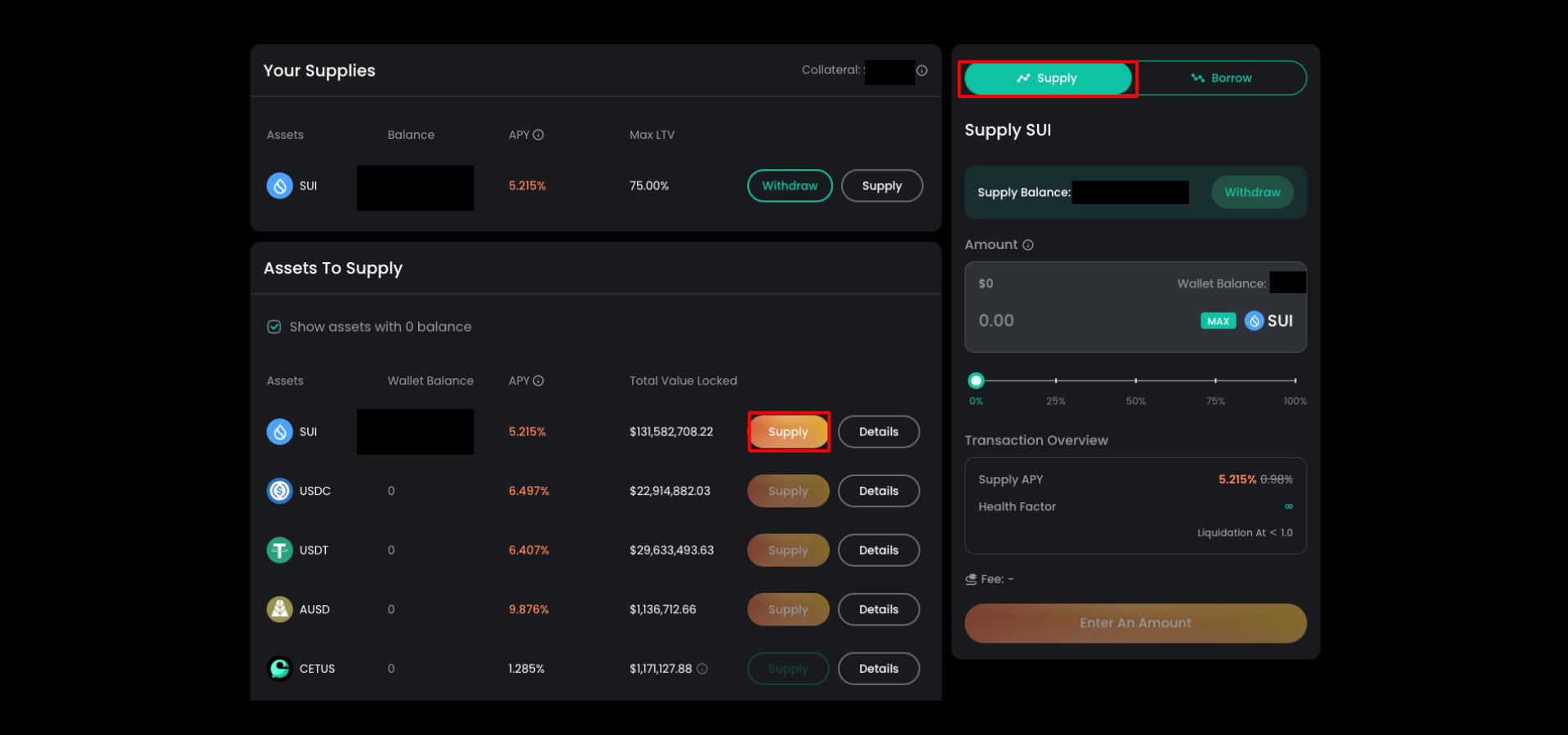Click AUSD total value locked $1,136,712.66
Viewport: 1568px width, 735px height.
(662, 609)
